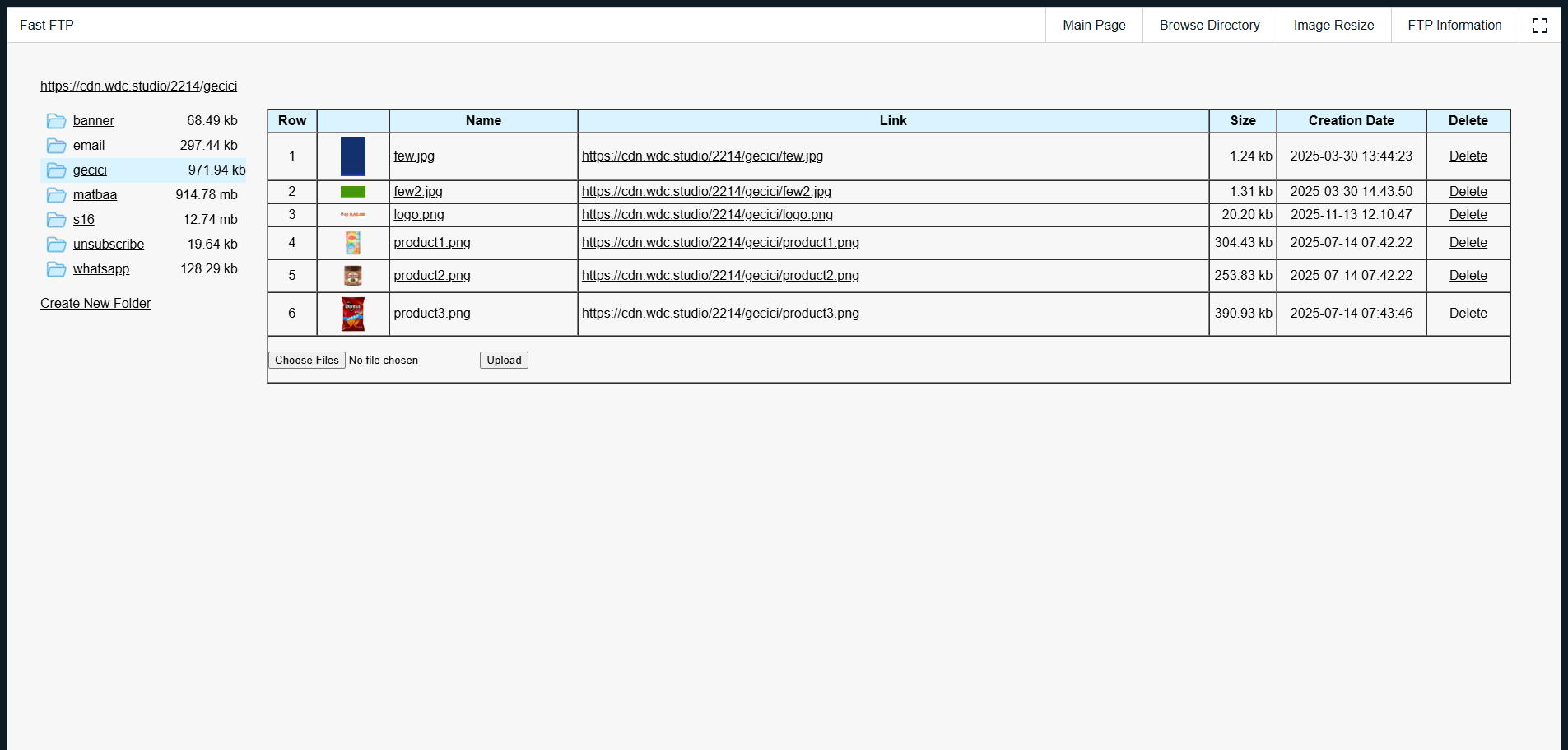This screenshot has width=1568, height=750.
Task: Click the logo.png thumbnail
Action: pyautogui.click(x=353, y=215)
